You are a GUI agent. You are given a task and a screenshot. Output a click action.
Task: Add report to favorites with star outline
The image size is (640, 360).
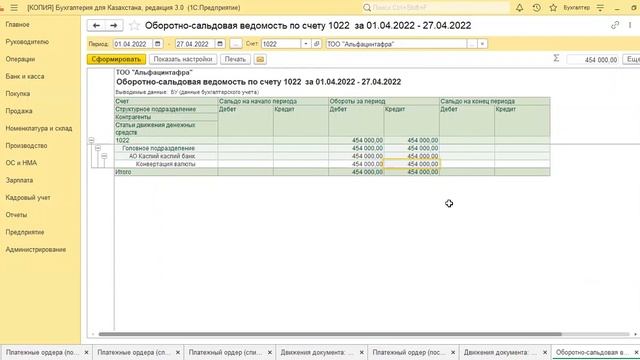pos(134,26)
